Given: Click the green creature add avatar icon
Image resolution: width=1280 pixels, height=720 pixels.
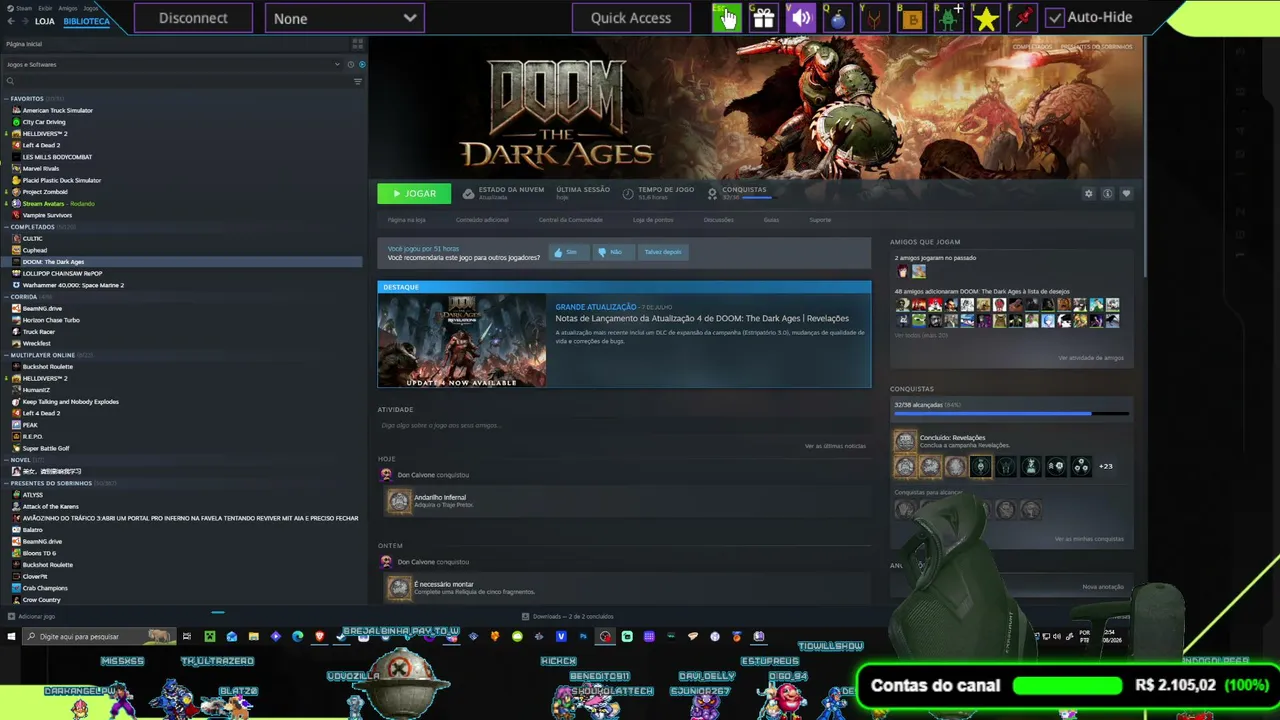Looking at the screenshot, I should tap(949, 17).
